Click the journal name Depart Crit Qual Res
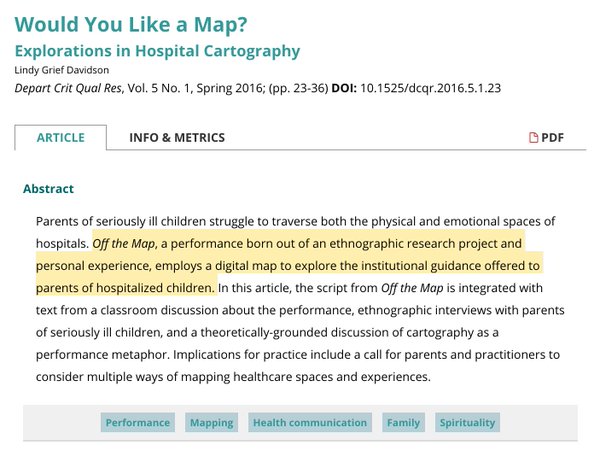Screen dimensions: 600x451 pos(68,88)
